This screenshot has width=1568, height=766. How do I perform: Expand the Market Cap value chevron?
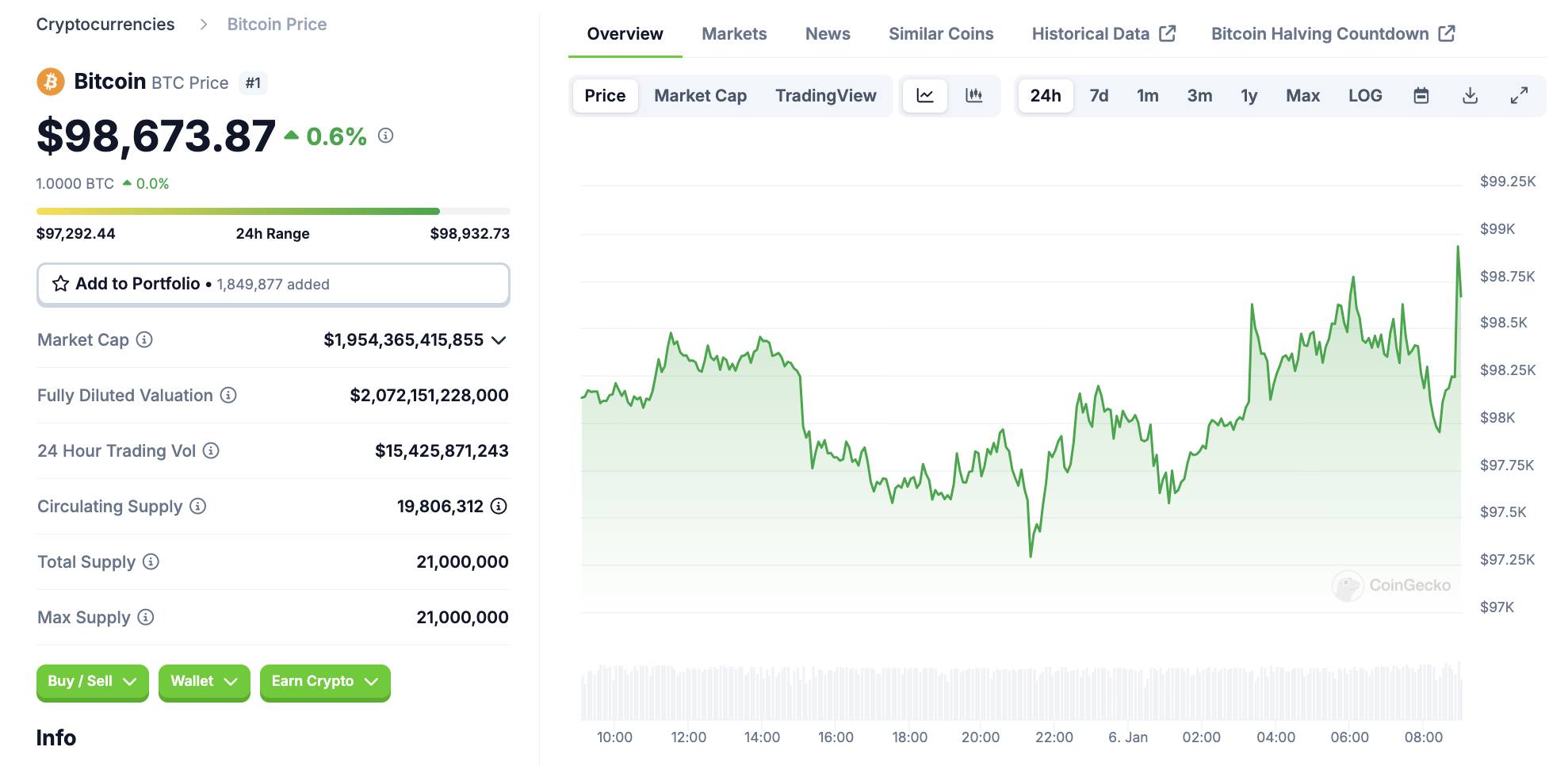coord(499,340)
